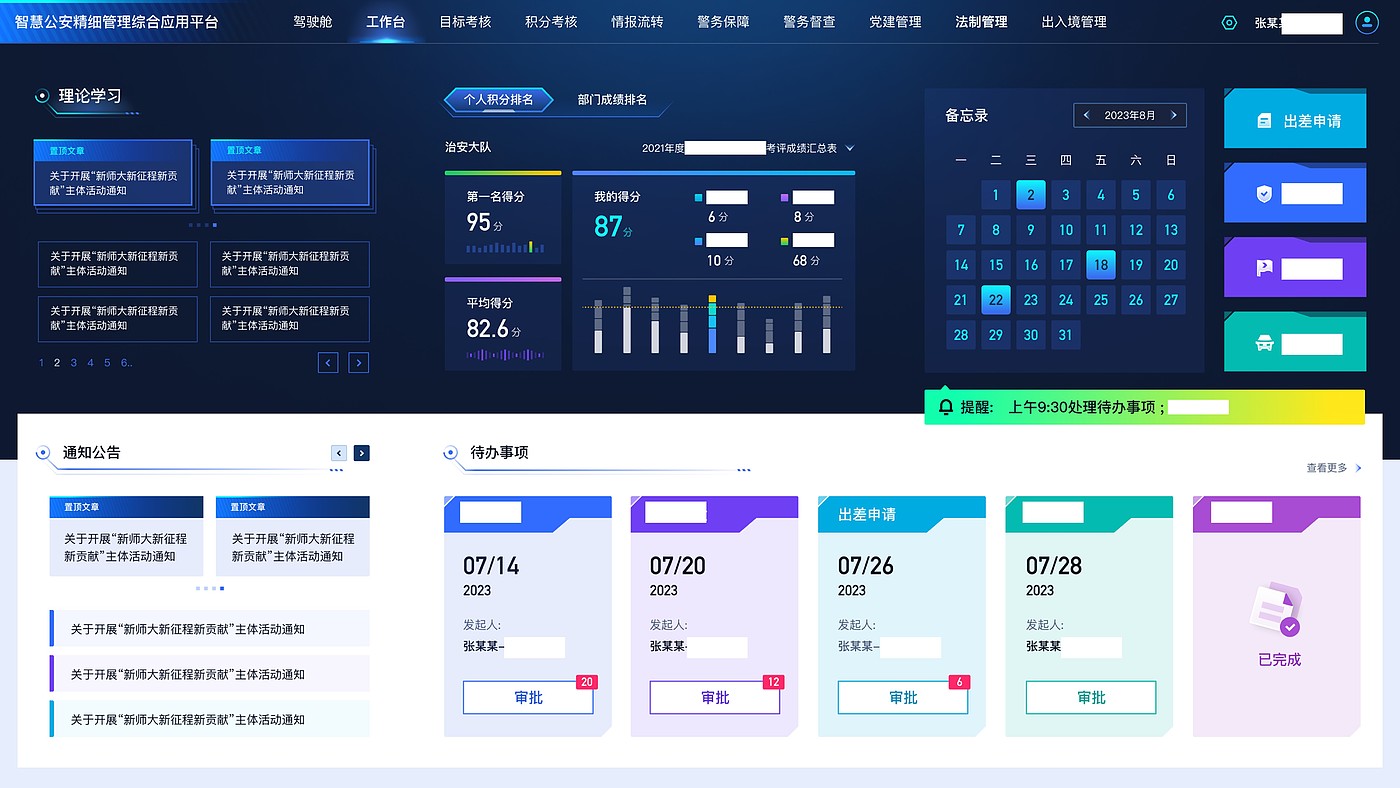Go to page 5 in 理论学习 pagination
Viewport: 1400px width, 788px height.
coord(107,363)
